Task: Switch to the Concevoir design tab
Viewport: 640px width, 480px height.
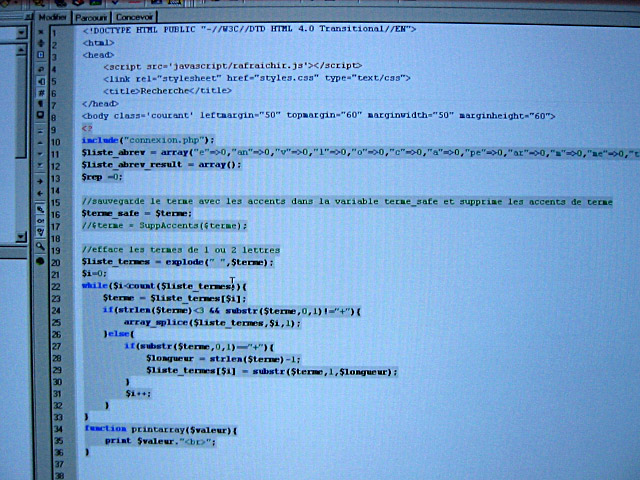Action: pyautogui.click(x=133, y=17)
